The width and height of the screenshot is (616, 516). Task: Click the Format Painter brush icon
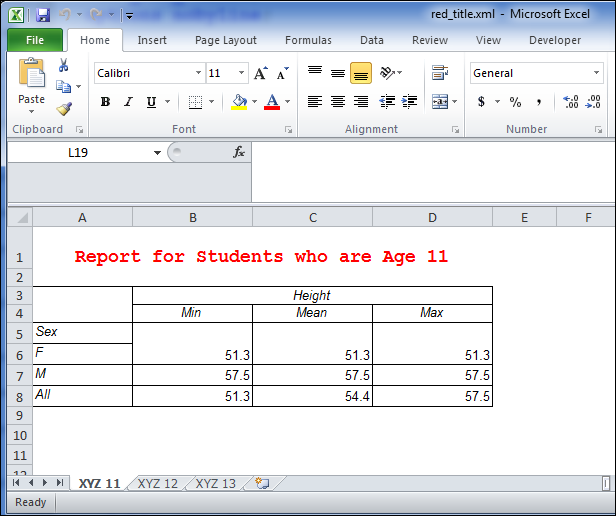point(64,110)
